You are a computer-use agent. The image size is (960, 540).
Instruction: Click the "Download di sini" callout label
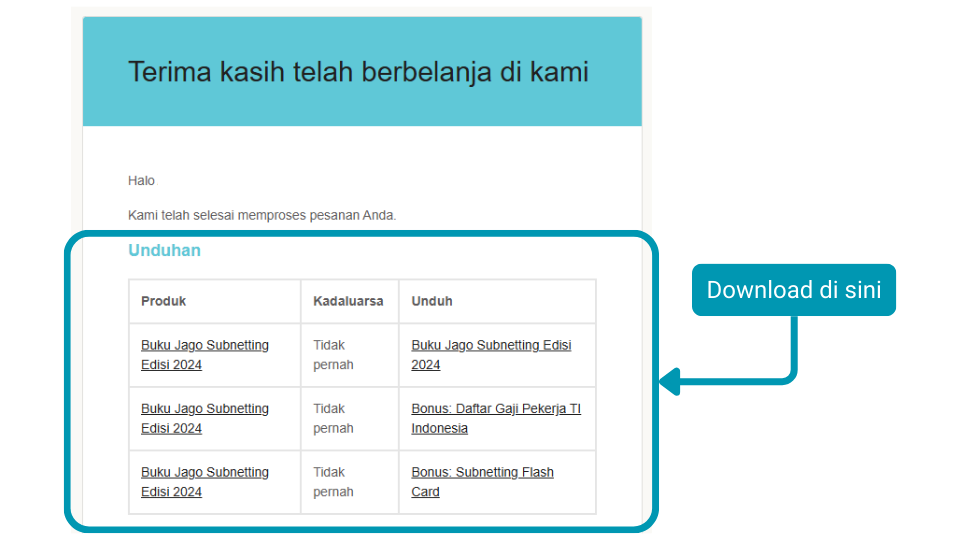coord(794,290)
